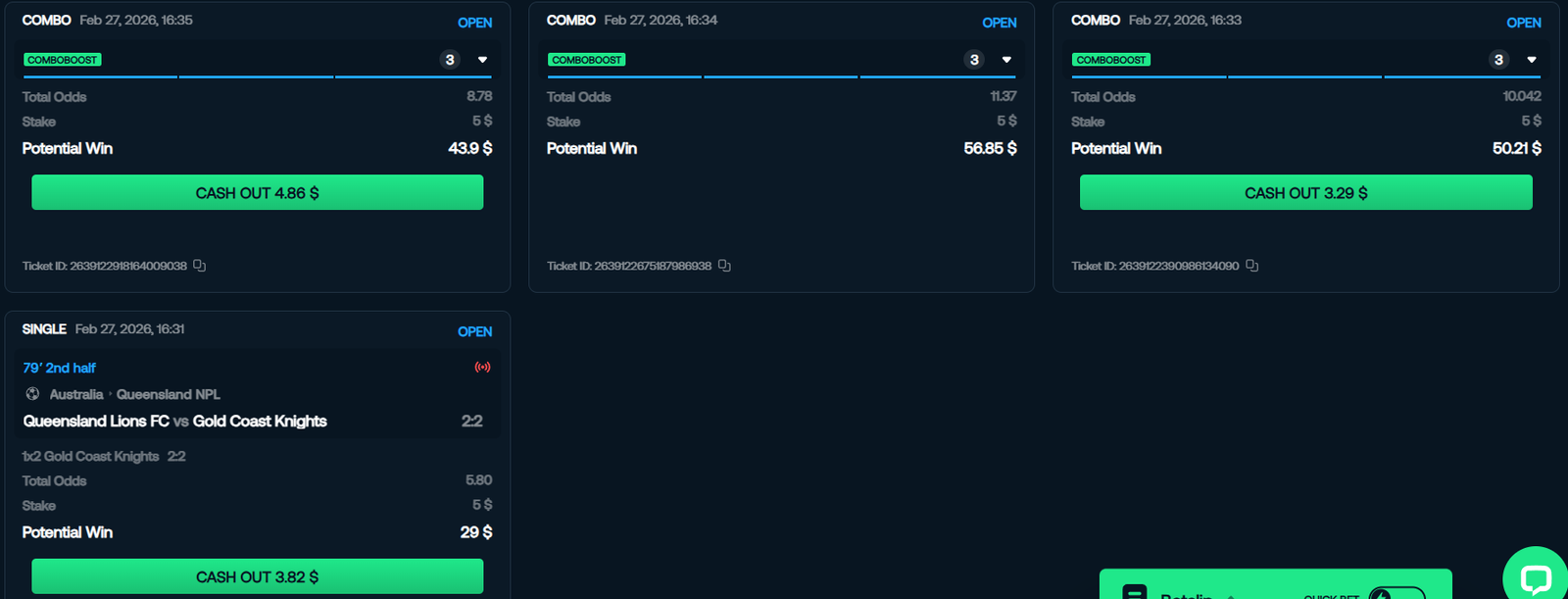Click the Queensland NPL league link
This screenshot has height=599, width=1568.
168,394
